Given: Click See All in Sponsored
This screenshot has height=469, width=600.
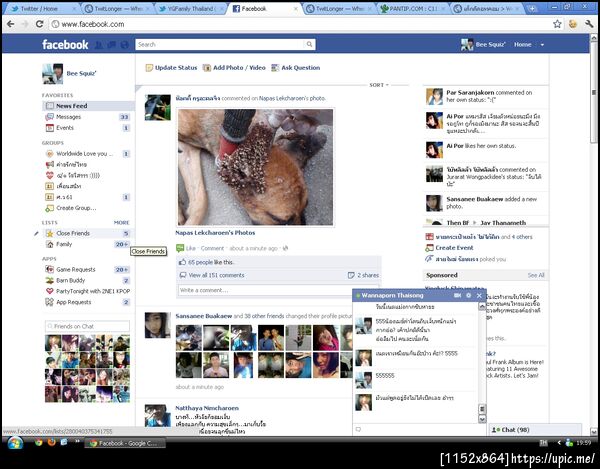Looking at the screenshot, I should coord(536,275).
